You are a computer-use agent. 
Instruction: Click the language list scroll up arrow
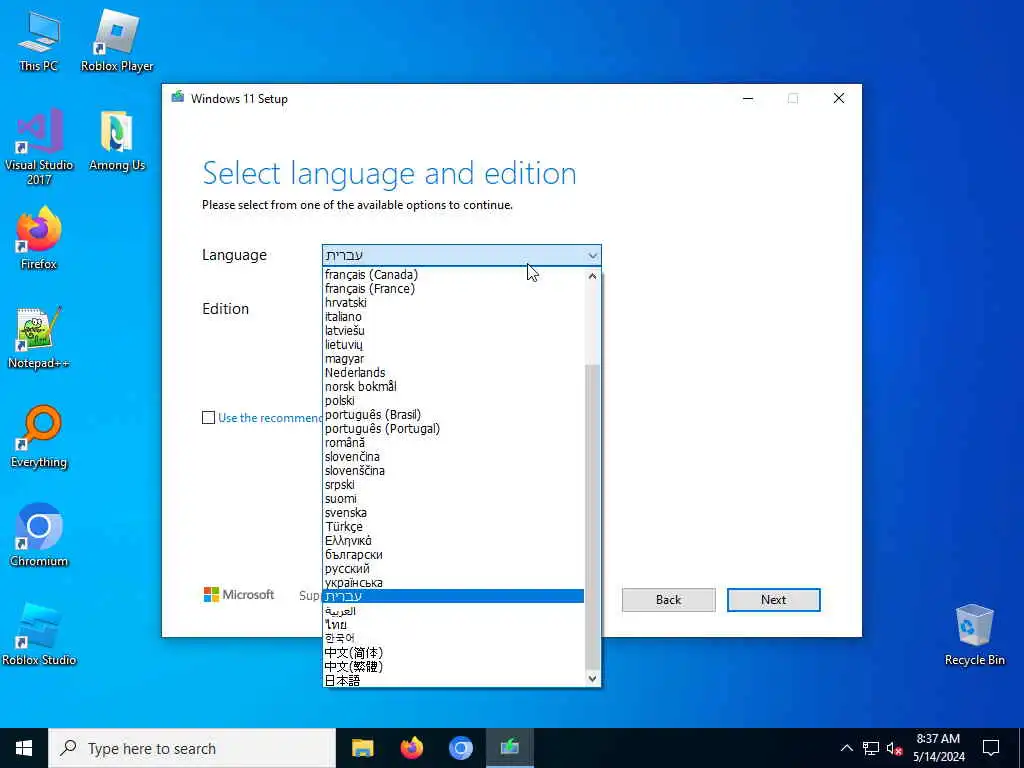click(592, 276)
